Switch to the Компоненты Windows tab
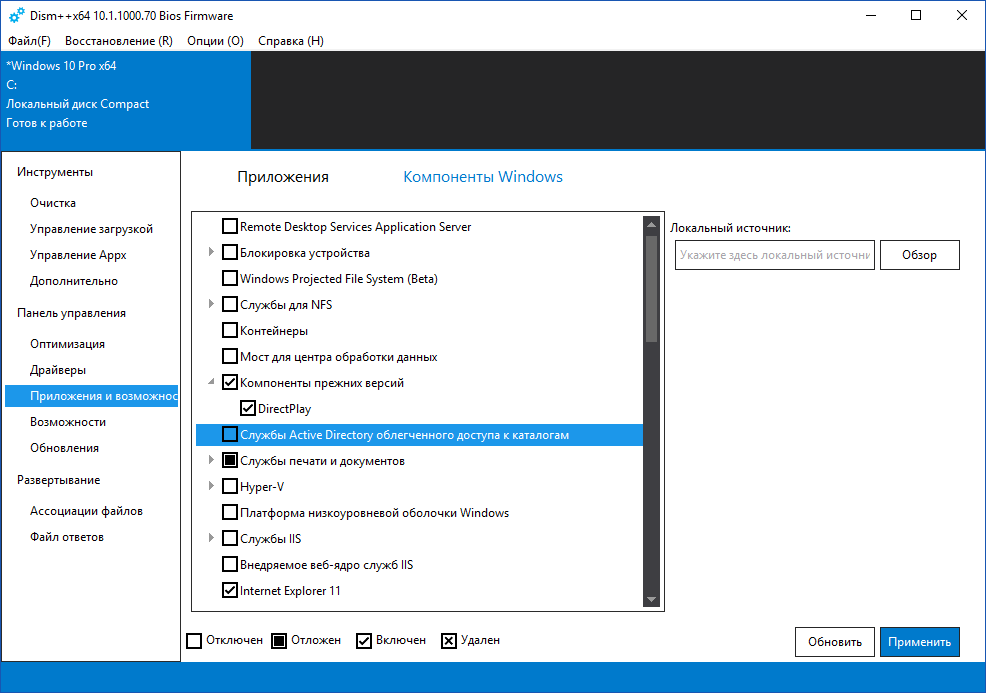This screenshot has width=986, height=693. 483,177
